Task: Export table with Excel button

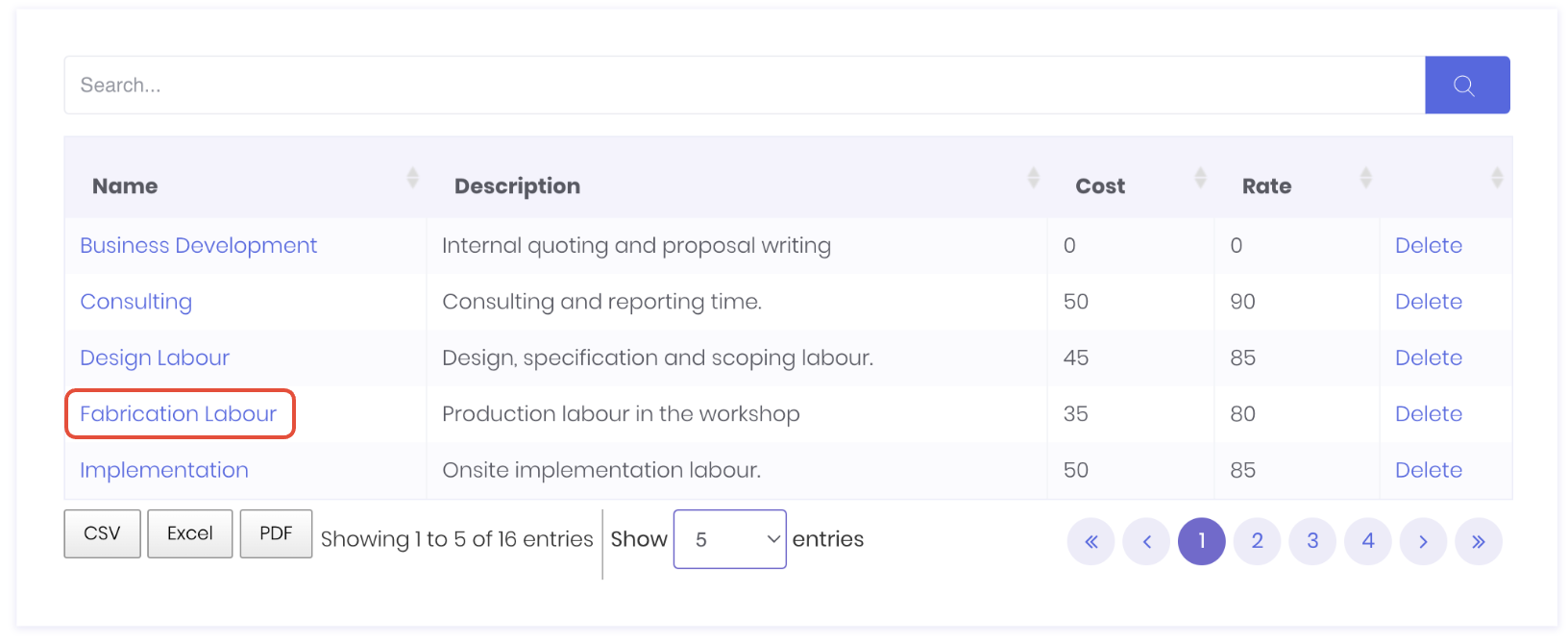Action: pos(189,533)
